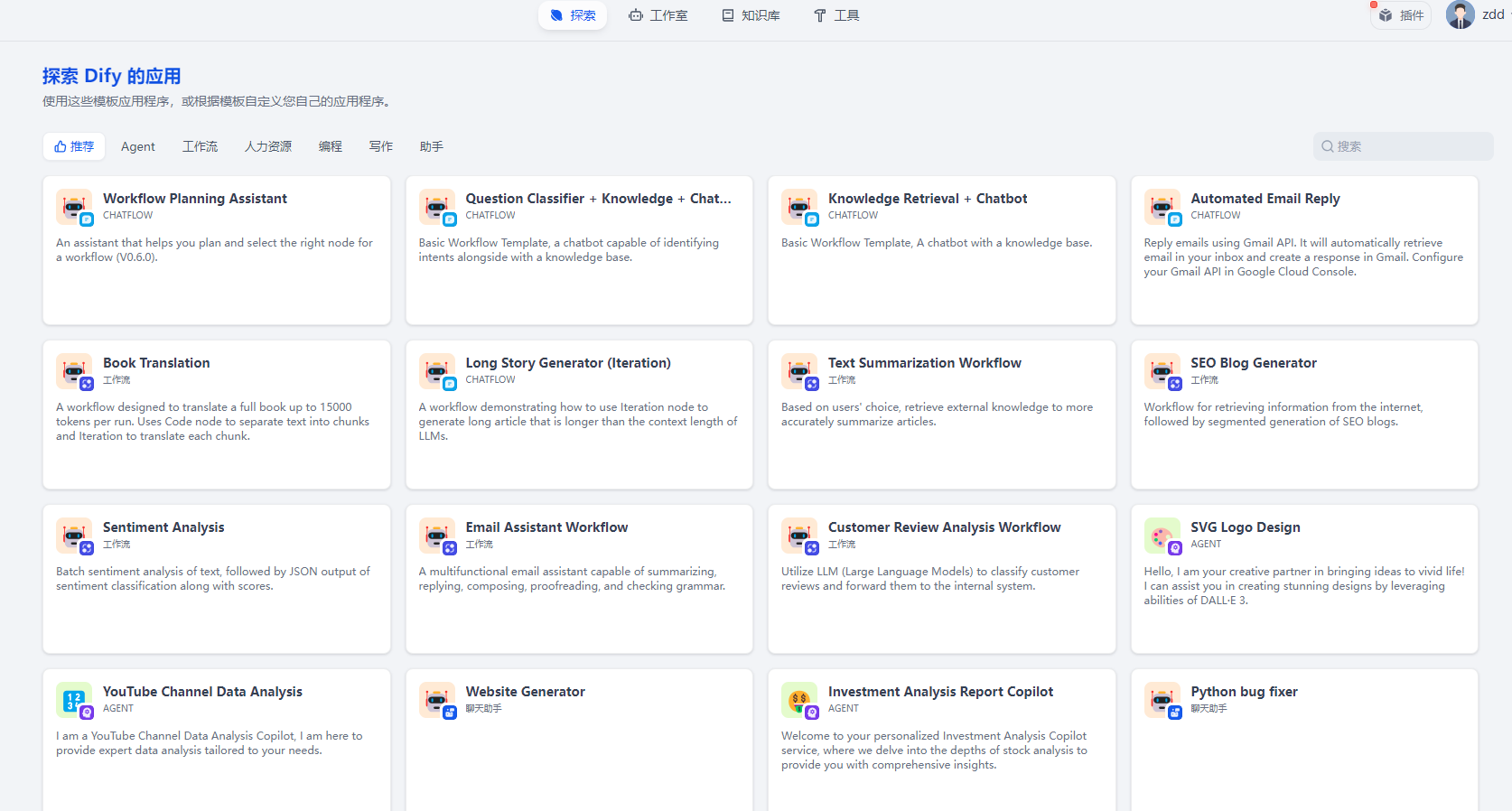Click the SVG Logo Design palette icon

coord(1162,536)
